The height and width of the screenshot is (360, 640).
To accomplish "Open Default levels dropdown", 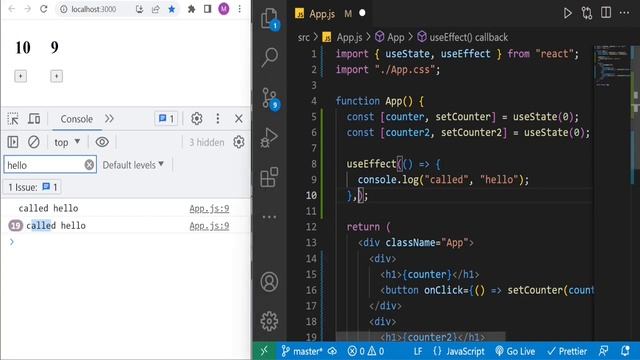I will (x=133, y=165).
